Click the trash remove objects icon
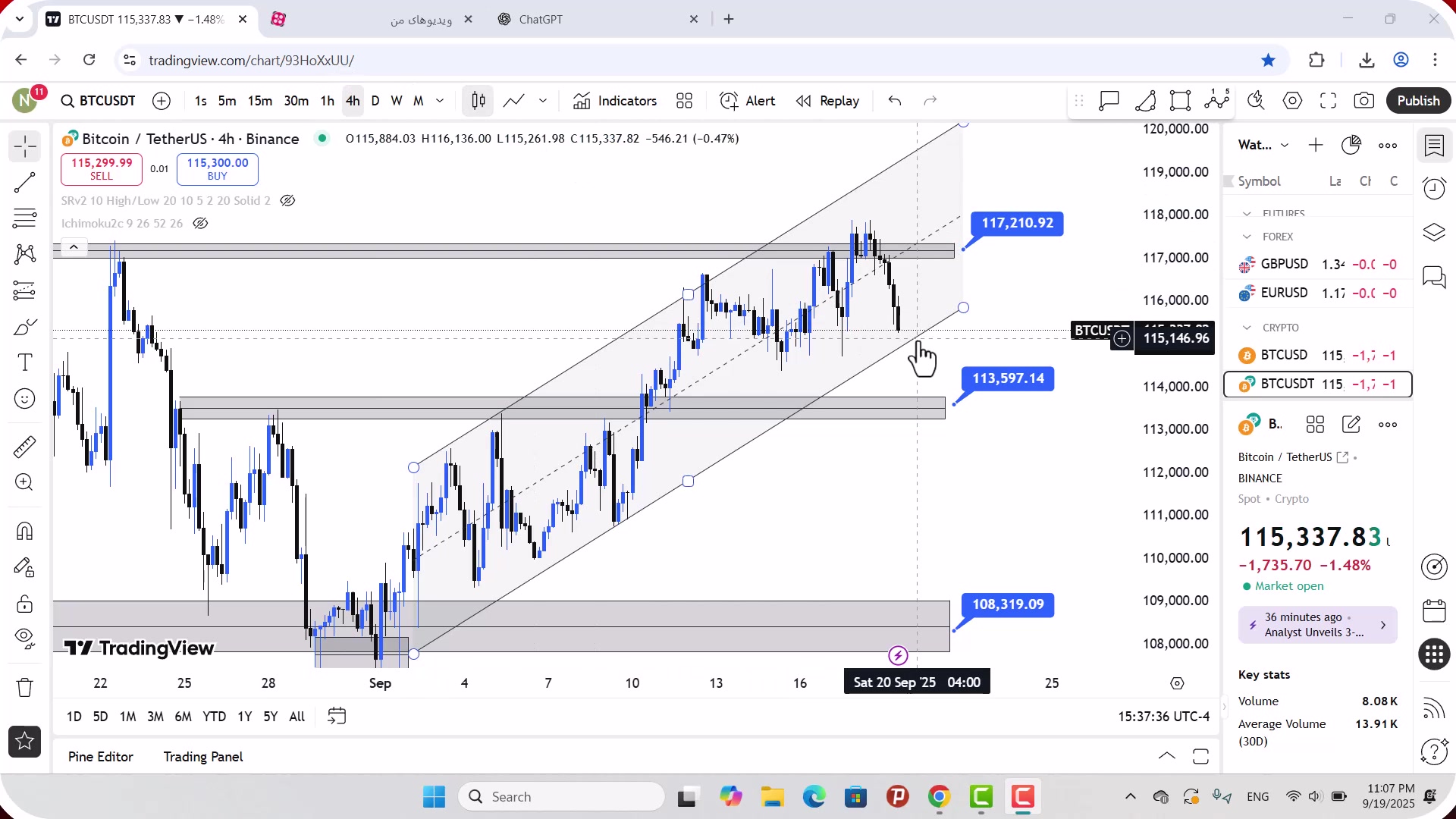Viewport: 1456px width, 819px height. click(25, 687)
